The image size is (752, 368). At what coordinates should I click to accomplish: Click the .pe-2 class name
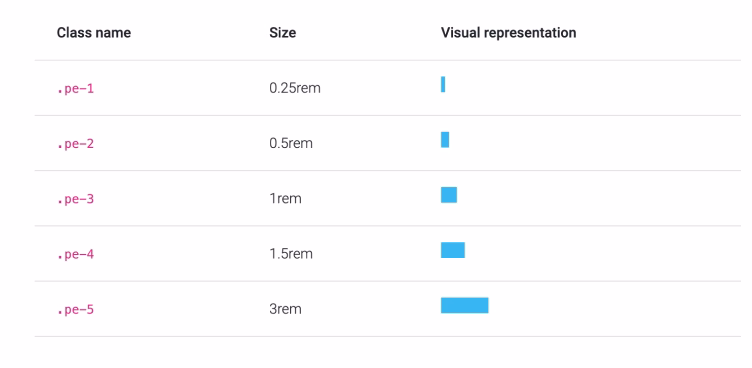pos(75,144)
